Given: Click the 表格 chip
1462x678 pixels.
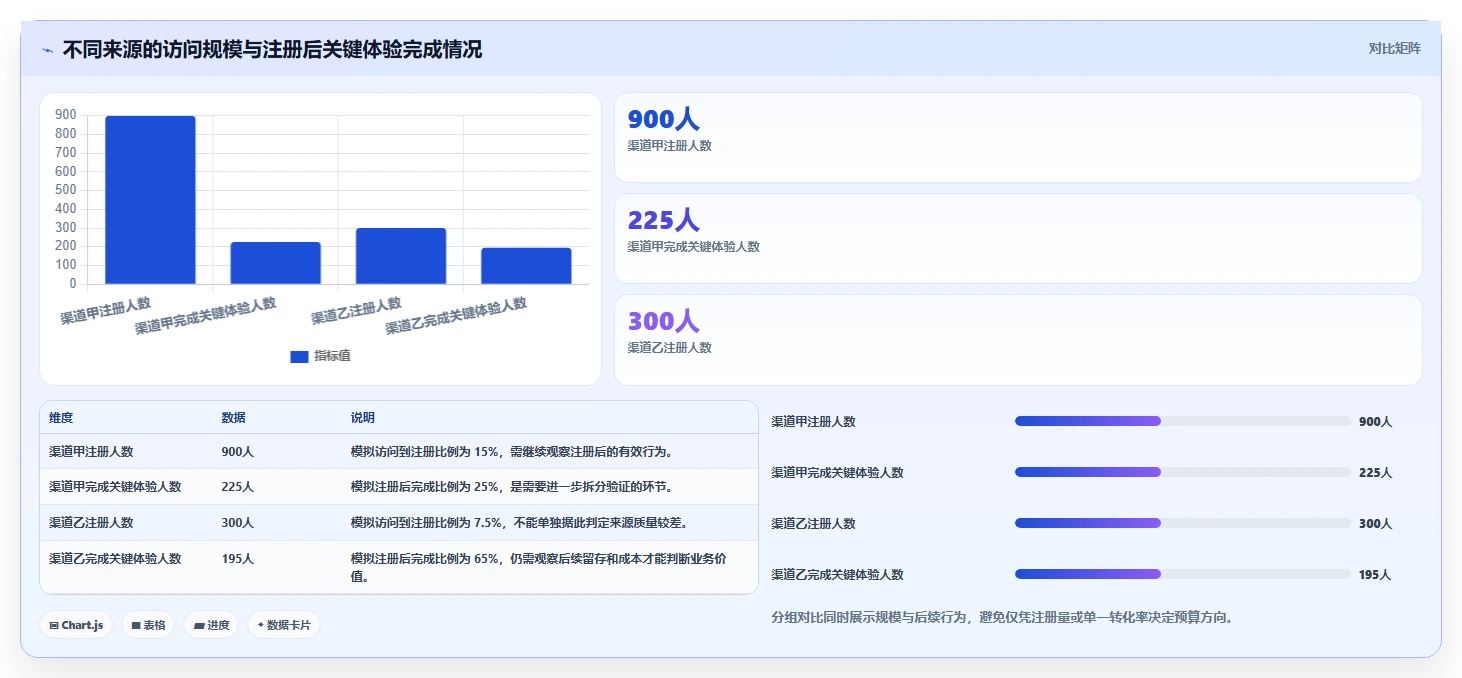Looking at the screenshot, I should click(x=148, y=625).
